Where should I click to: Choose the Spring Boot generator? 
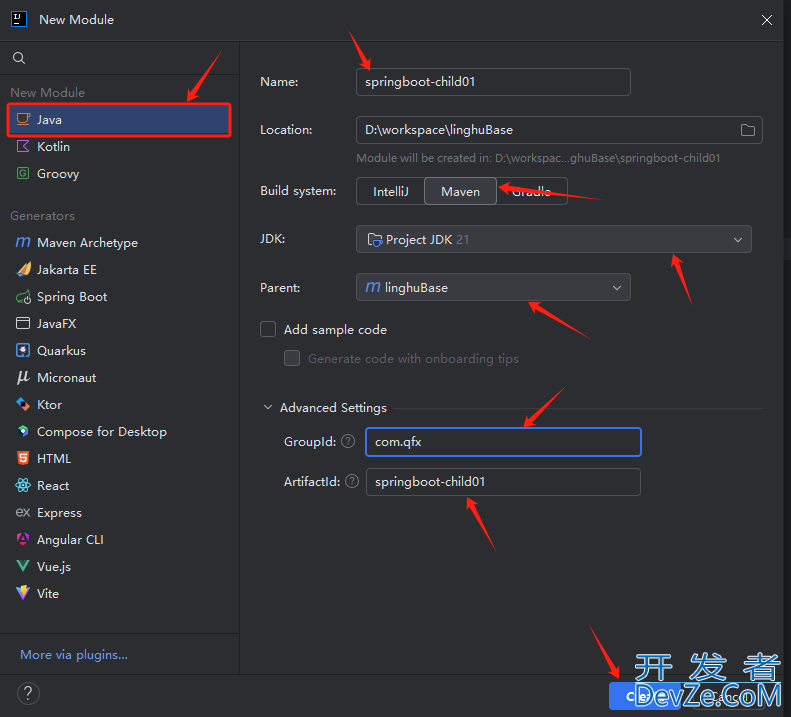[119, 297]
